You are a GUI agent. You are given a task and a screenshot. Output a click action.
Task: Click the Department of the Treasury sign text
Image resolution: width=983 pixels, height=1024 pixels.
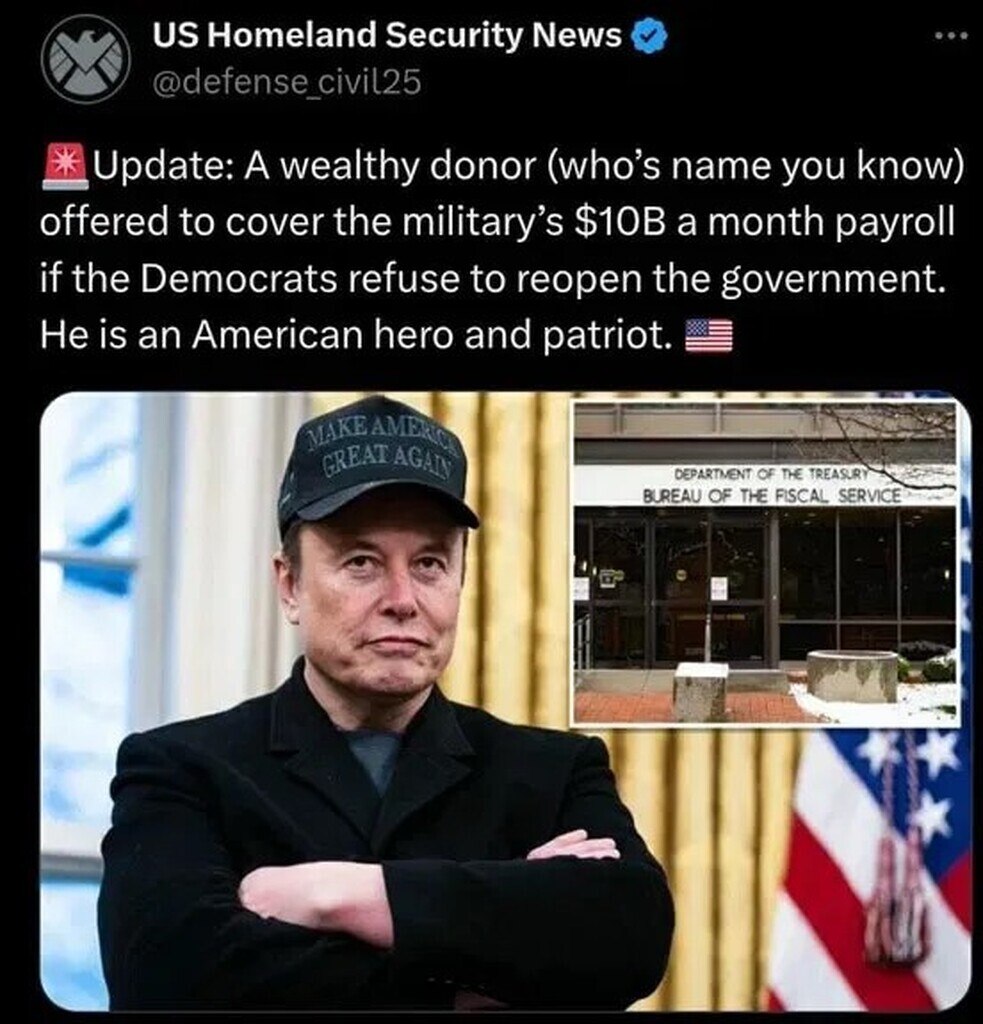tap(770, 474)
